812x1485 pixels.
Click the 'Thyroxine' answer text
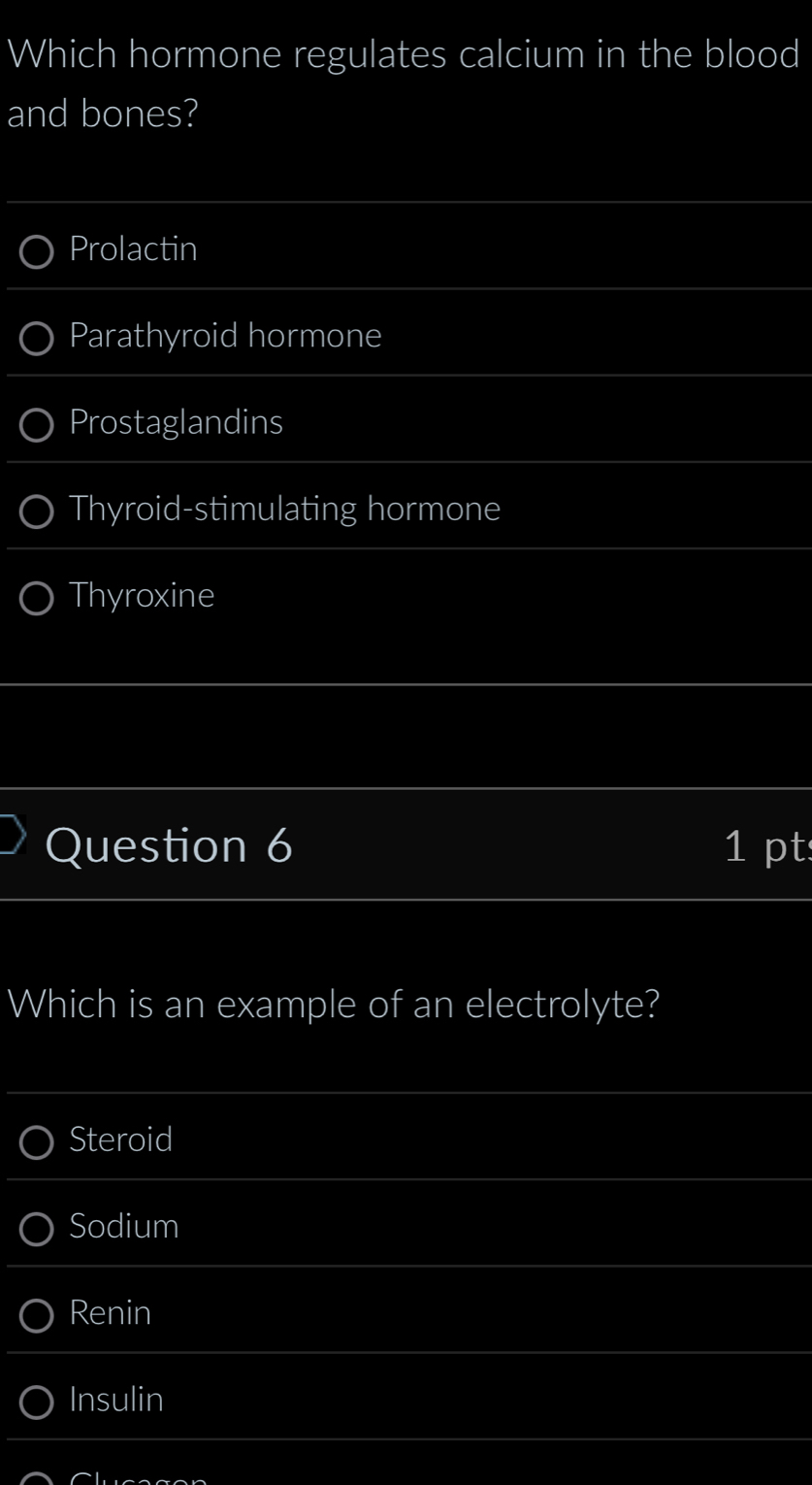(143, 596)
